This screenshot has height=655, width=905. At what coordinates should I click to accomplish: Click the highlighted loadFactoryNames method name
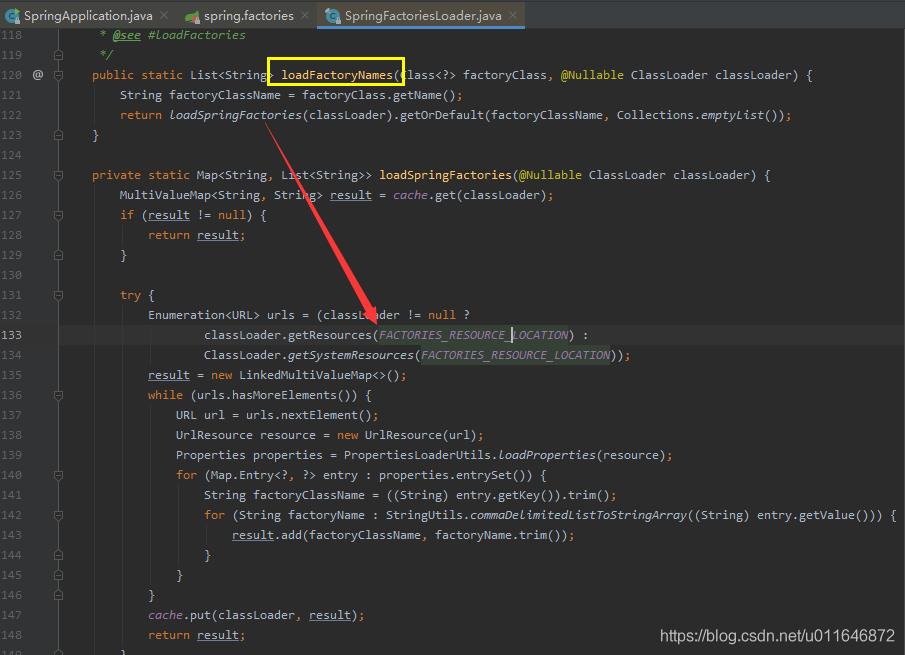click(338, 75)
